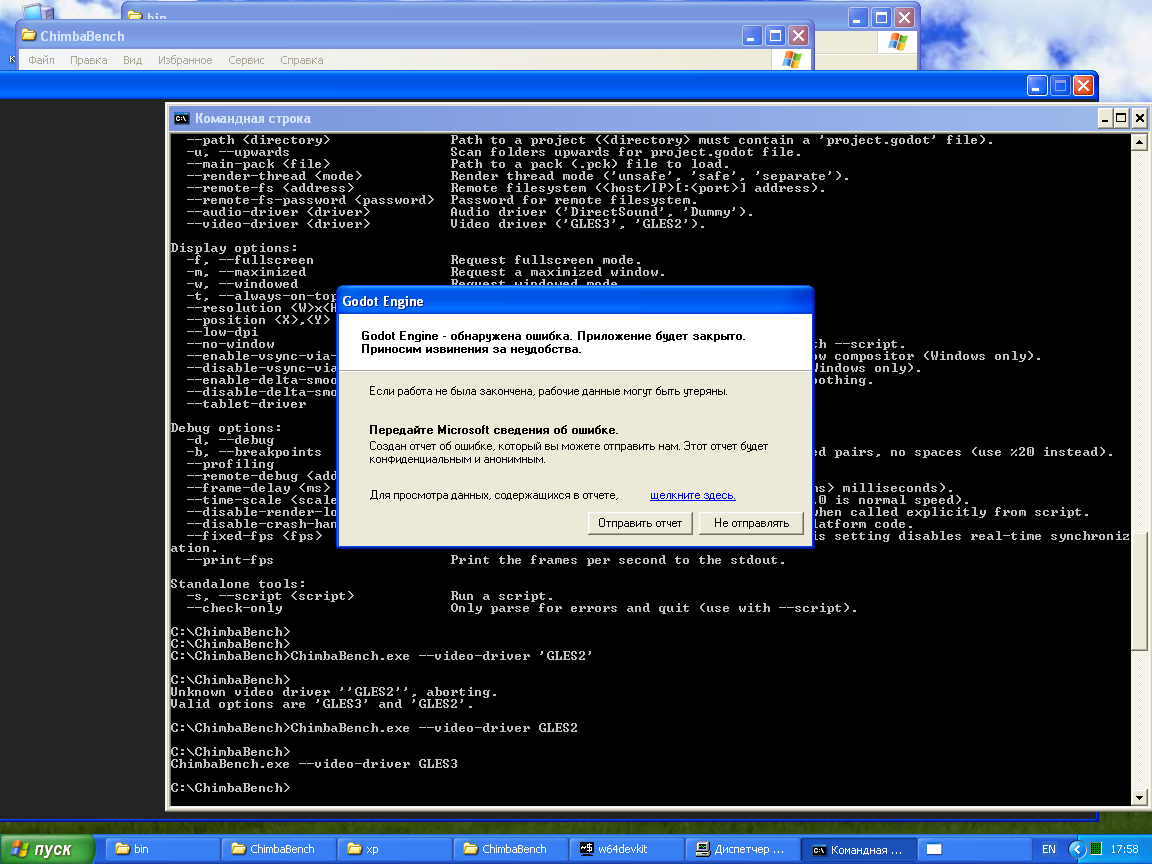Image resolution: width=1152 pixels, height=864 pixels.
Task: Maximize the ChimbaBench explorer window
Action: pos(775,35)
